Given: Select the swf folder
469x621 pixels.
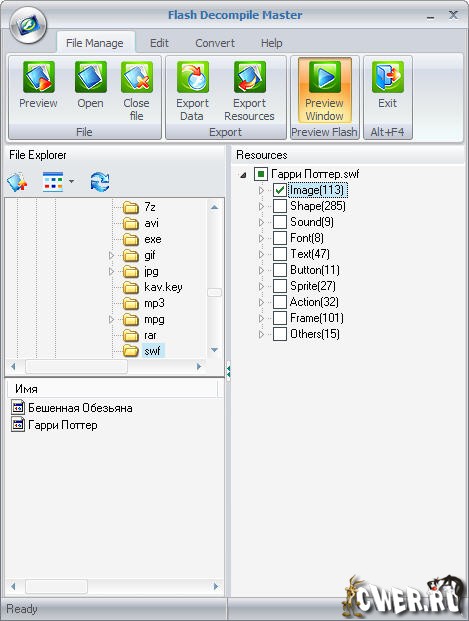Looking at the screenshot, I should coord(153,351).
